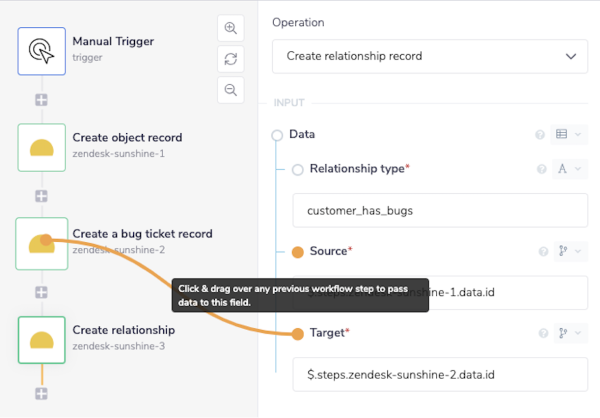Select the Create a bug ticket record step
Image resolution: width=600 pixels, height=418 pixels.
41,243
